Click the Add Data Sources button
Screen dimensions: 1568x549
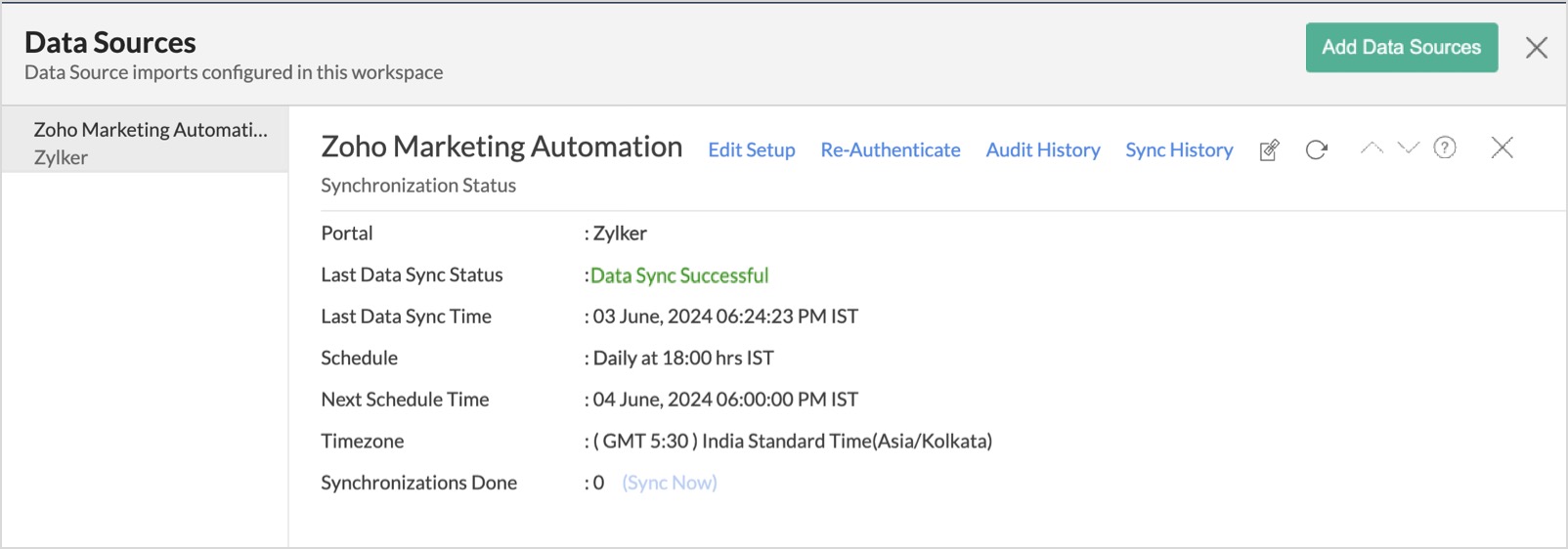tap(1401, 48)
